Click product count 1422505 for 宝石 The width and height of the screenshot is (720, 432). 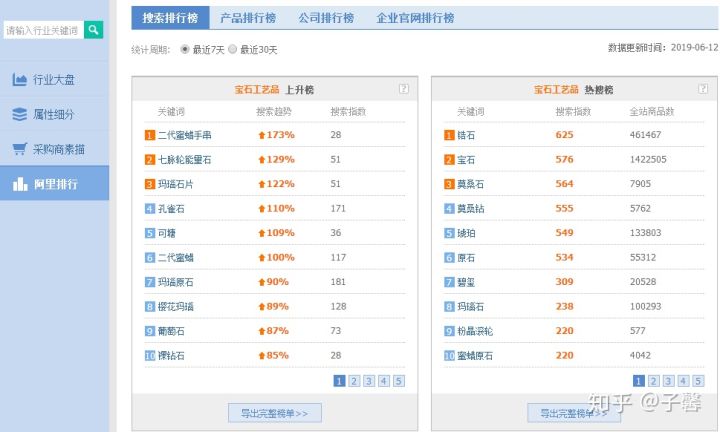(648, 160)
